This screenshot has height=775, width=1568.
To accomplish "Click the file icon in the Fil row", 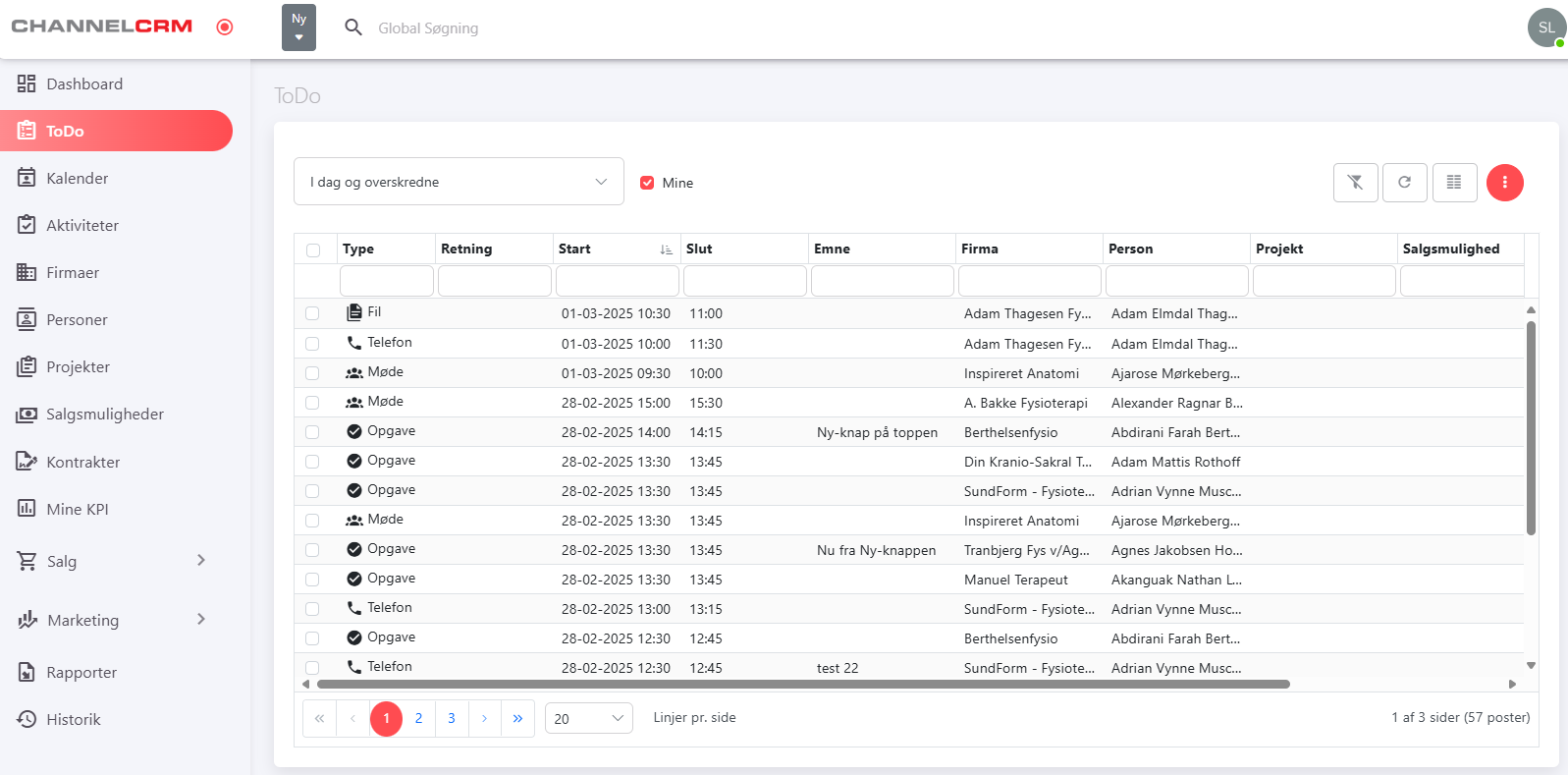I will (354, 312).
